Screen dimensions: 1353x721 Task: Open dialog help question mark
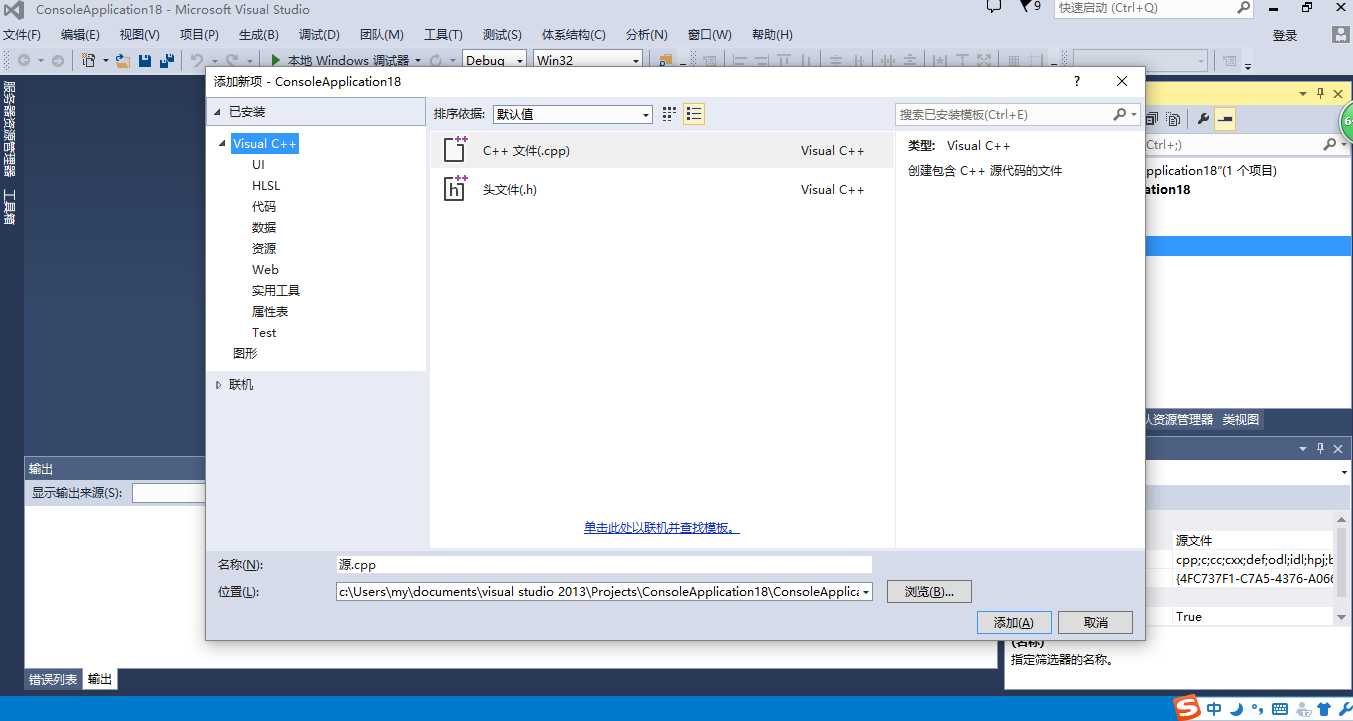pos(1077,81)
